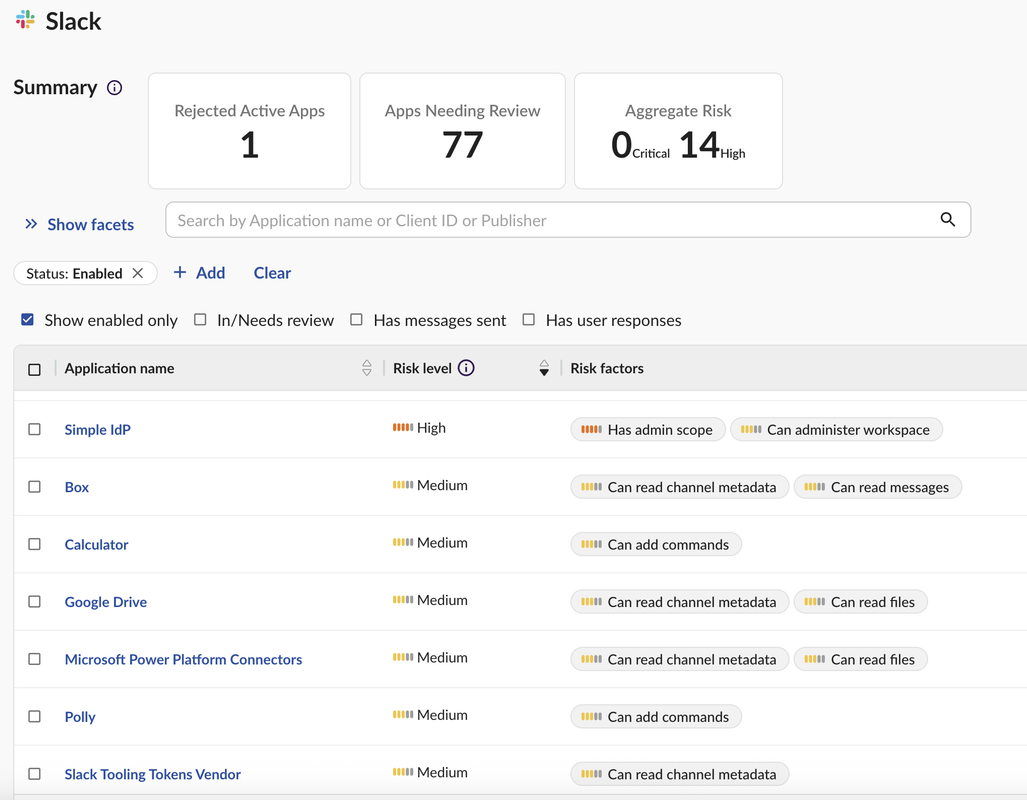Check Has user responses filter
The width and height of the screenshot is (1027, 800).
click(529, 320)
